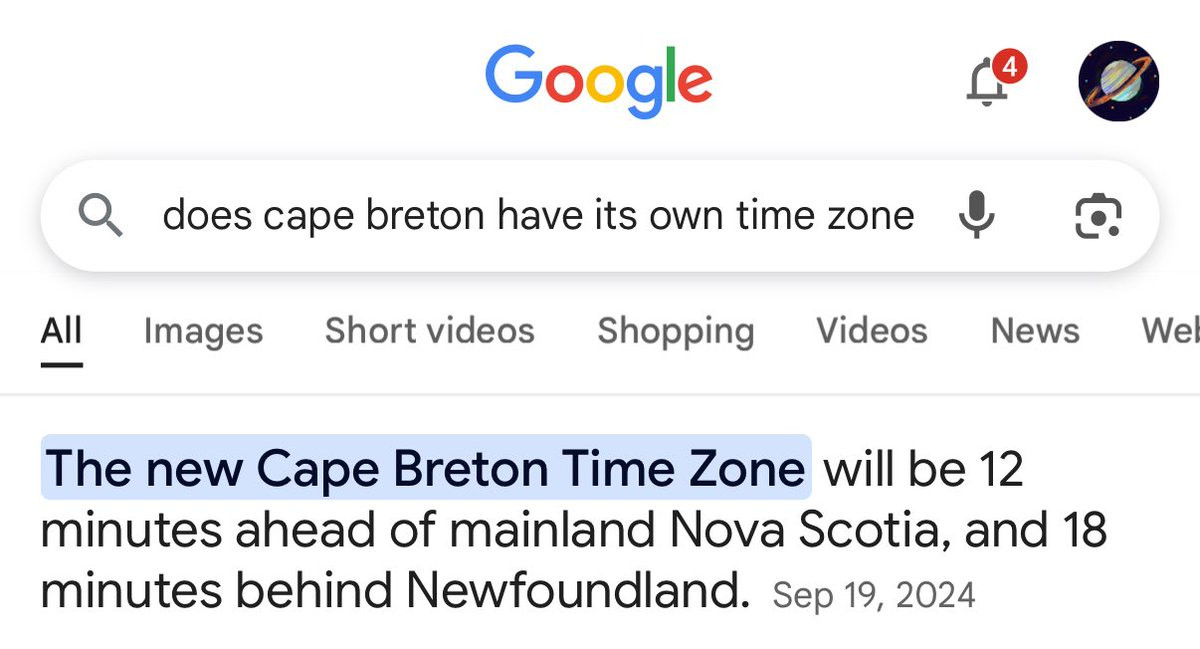The width and height of the screenshot is (1200, 649).
Task: Click the Google logo
Action: click(598, 80)
